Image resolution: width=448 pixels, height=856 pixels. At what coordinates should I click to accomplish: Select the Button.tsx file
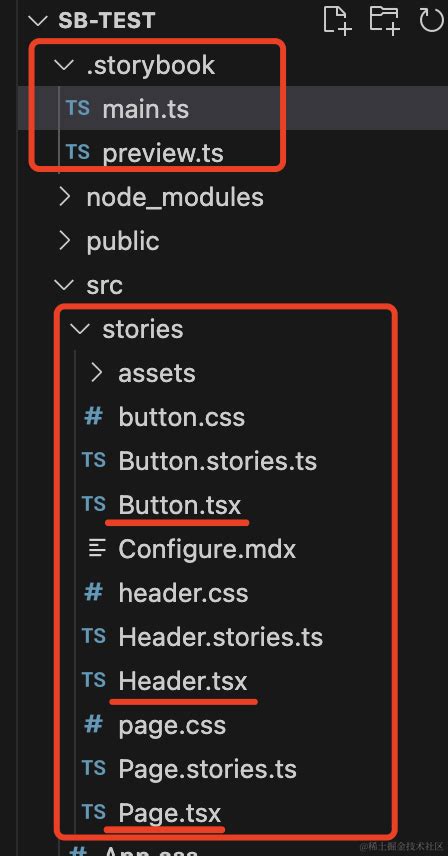180,505
